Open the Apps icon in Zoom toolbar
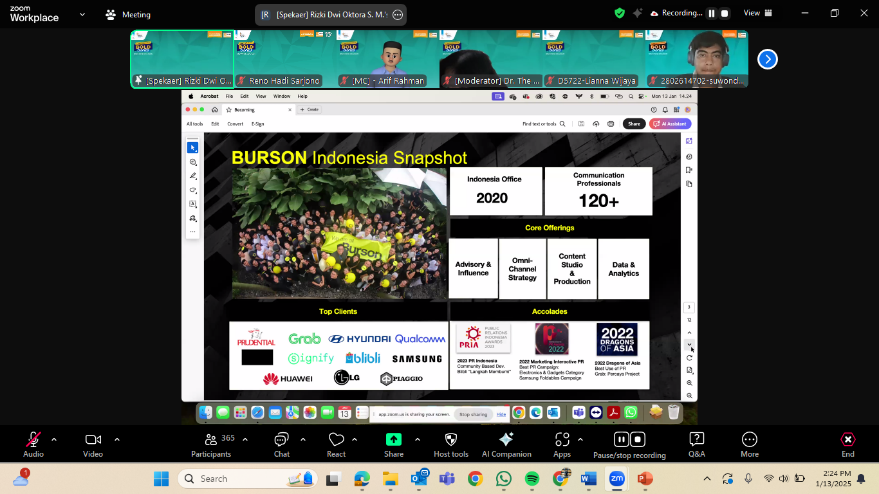This screenshot has height=494, width=879. 562,445
